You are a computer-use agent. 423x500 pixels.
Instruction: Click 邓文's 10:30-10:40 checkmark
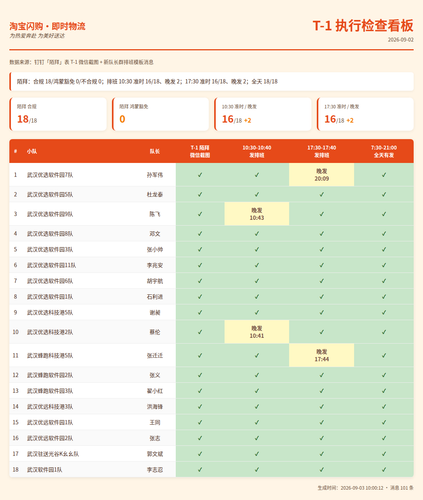tap(257, 234)
